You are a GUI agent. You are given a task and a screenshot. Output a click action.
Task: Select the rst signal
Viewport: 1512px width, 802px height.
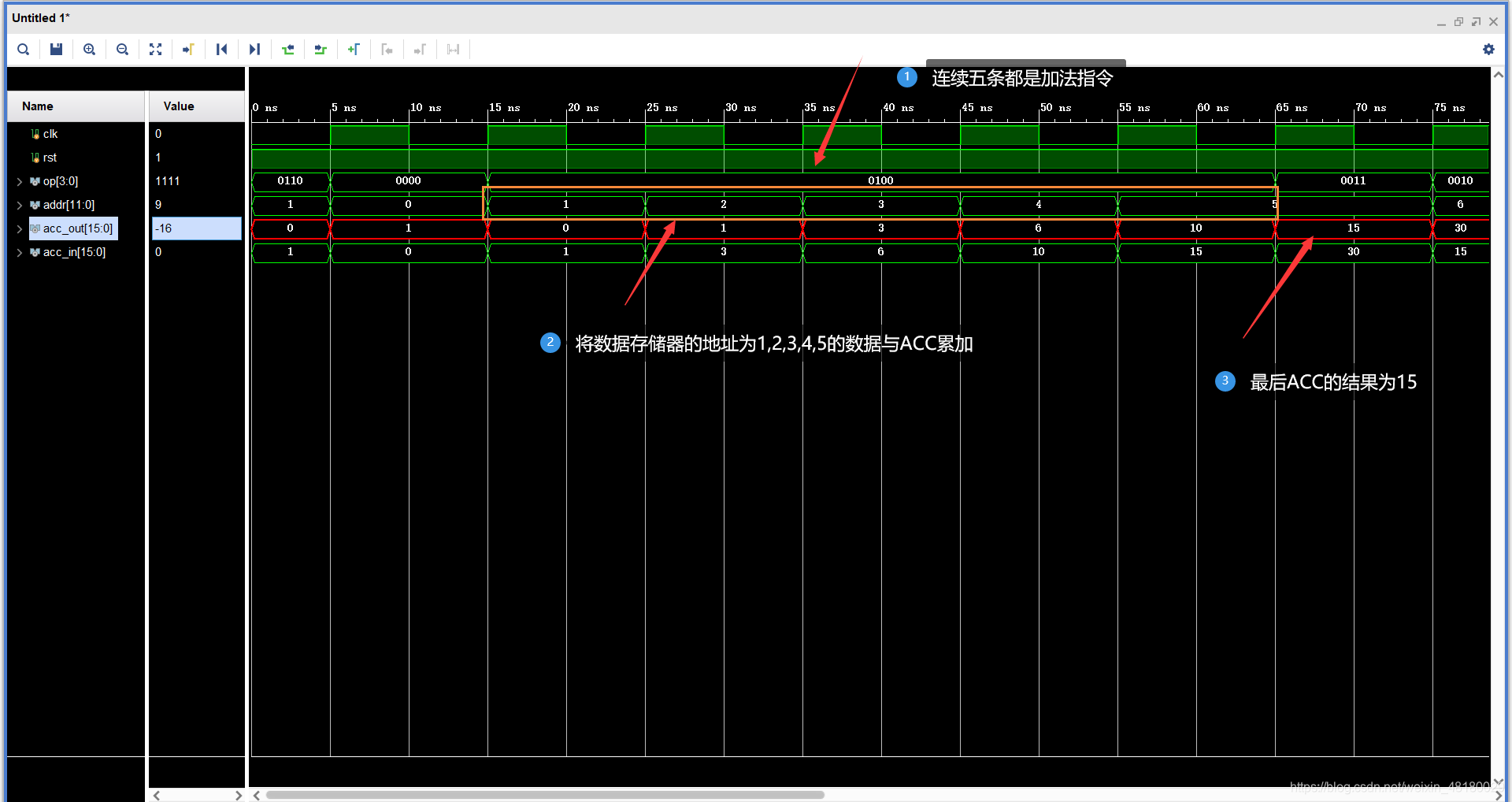[x=50, y=158]
